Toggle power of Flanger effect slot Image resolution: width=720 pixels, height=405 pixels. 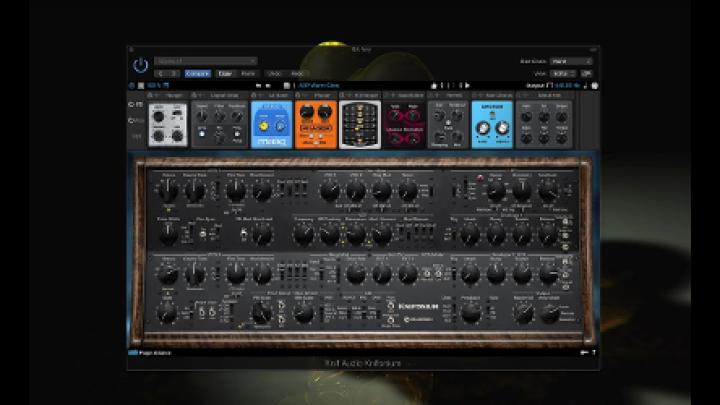(150, 95)
